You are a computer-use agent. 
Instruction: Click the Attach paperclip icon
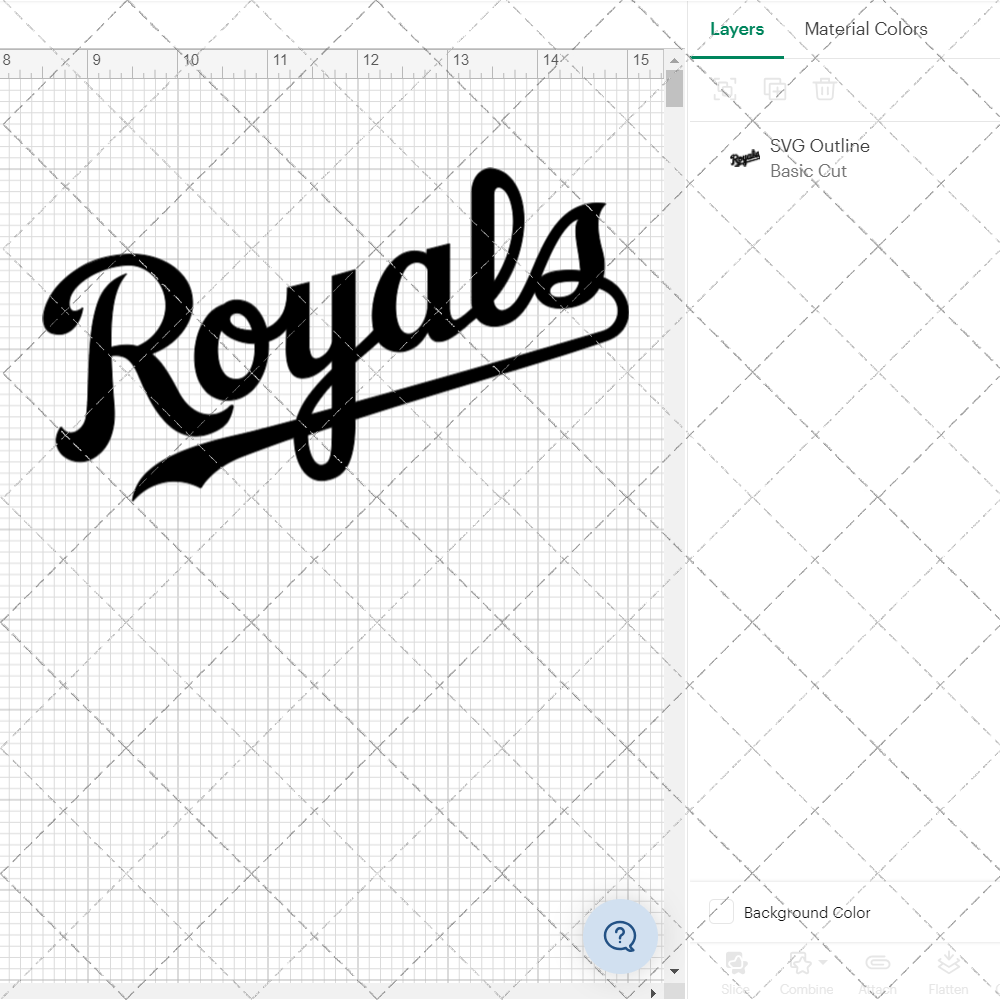point(877,963)
